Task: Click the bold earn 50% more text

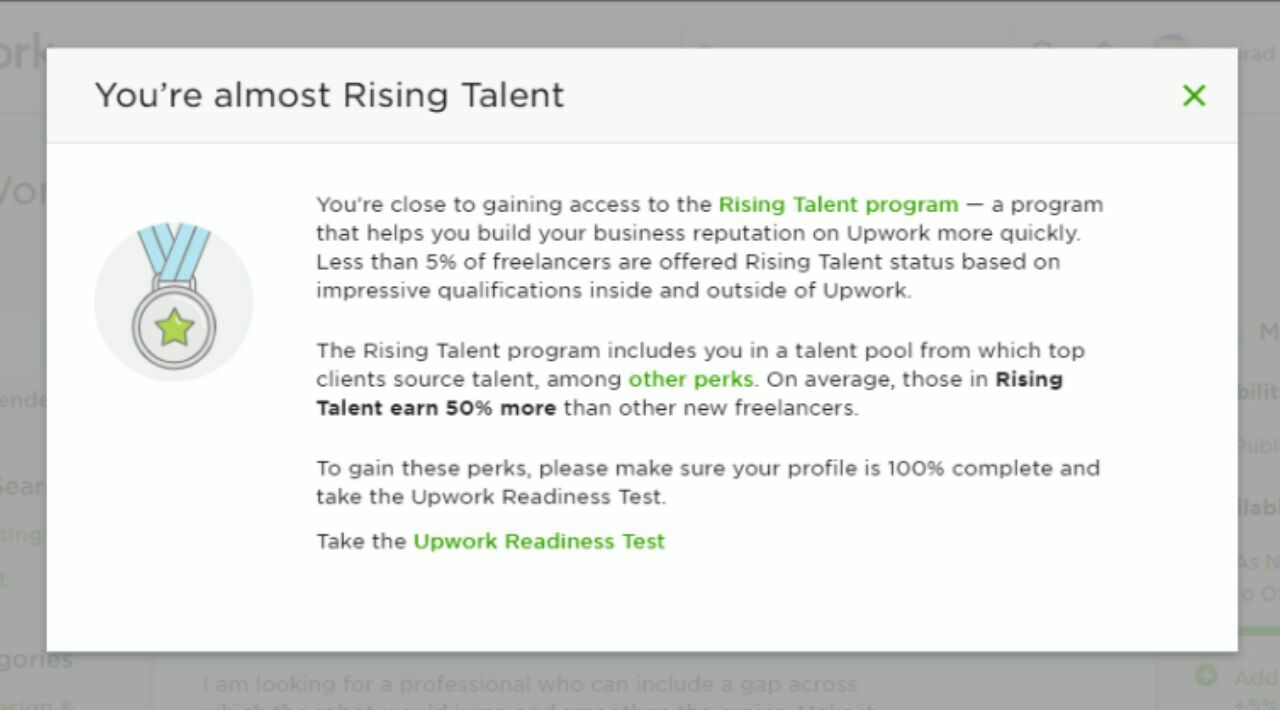Action: click(x=437, y=408)
